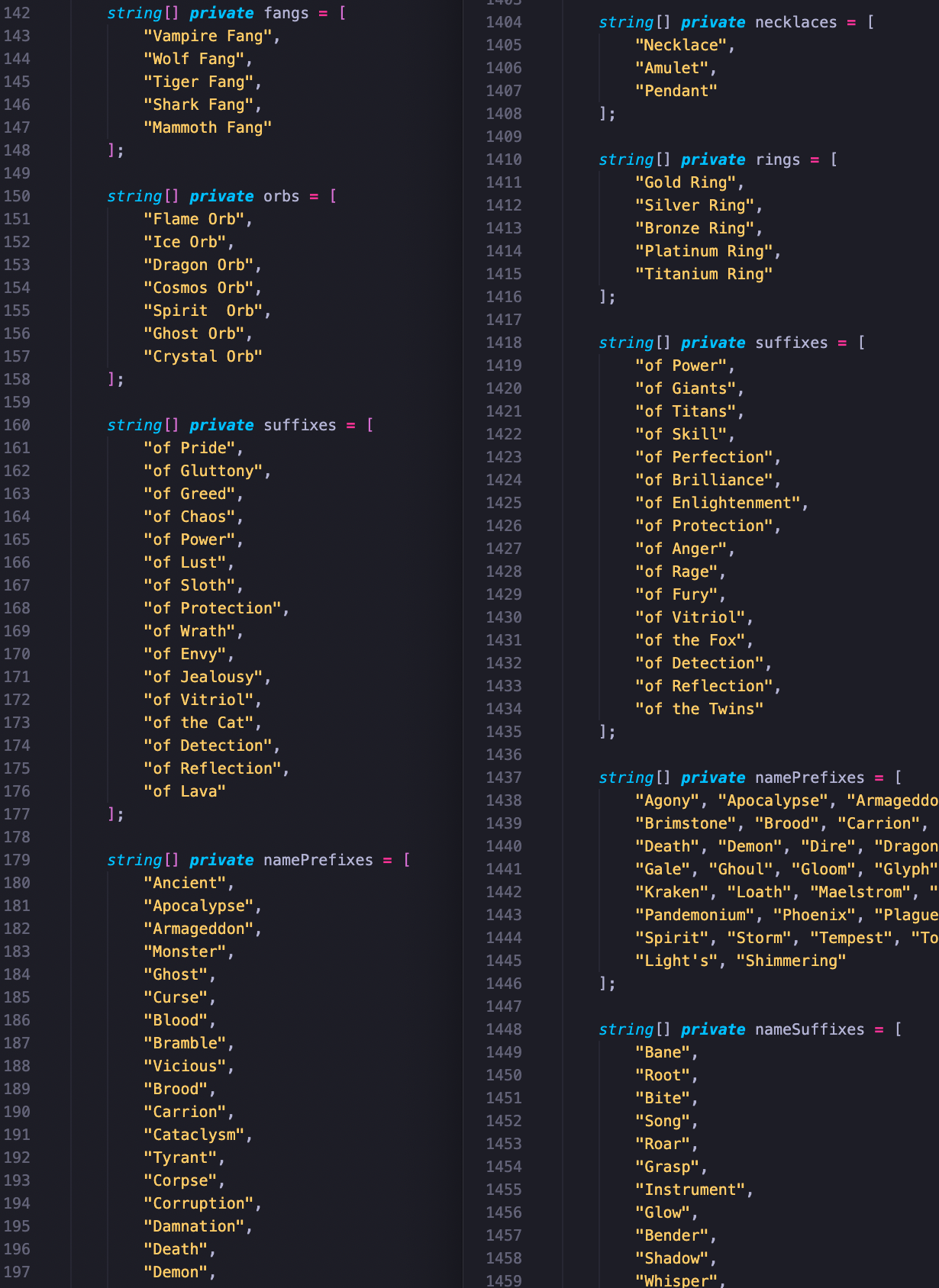Click the "Agony" name prefix
939x1288 pixels.
click(667, 800)
